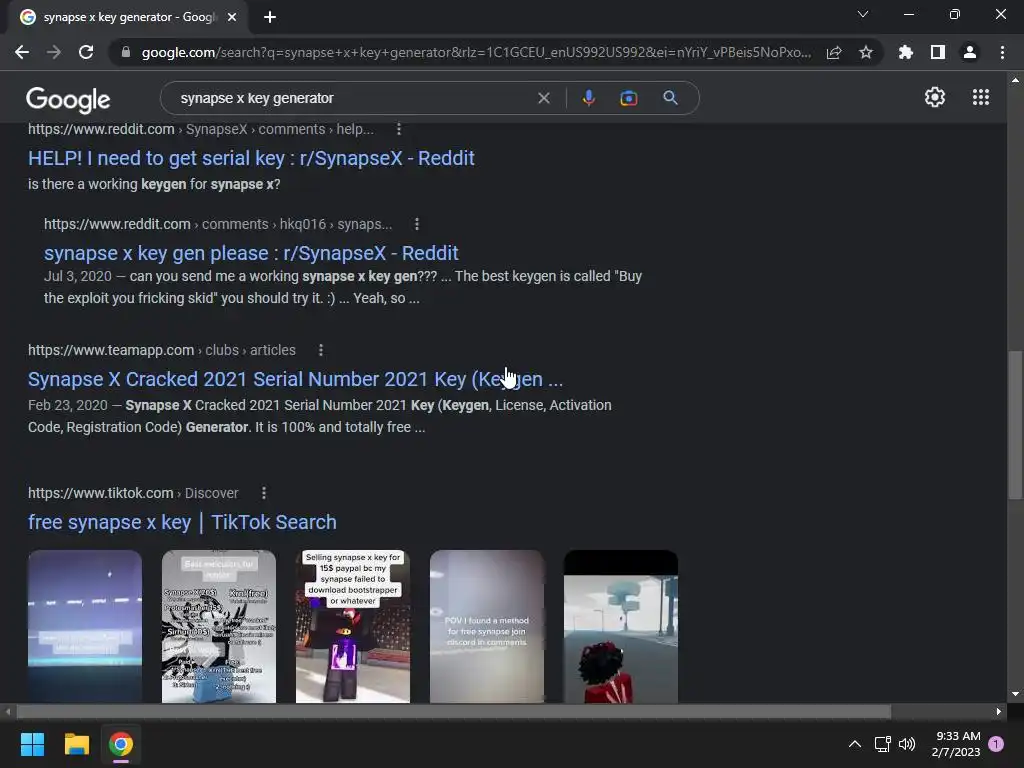The image size is (1024, 768).
Task: Open a new browser tab
Action: point(270,17)
